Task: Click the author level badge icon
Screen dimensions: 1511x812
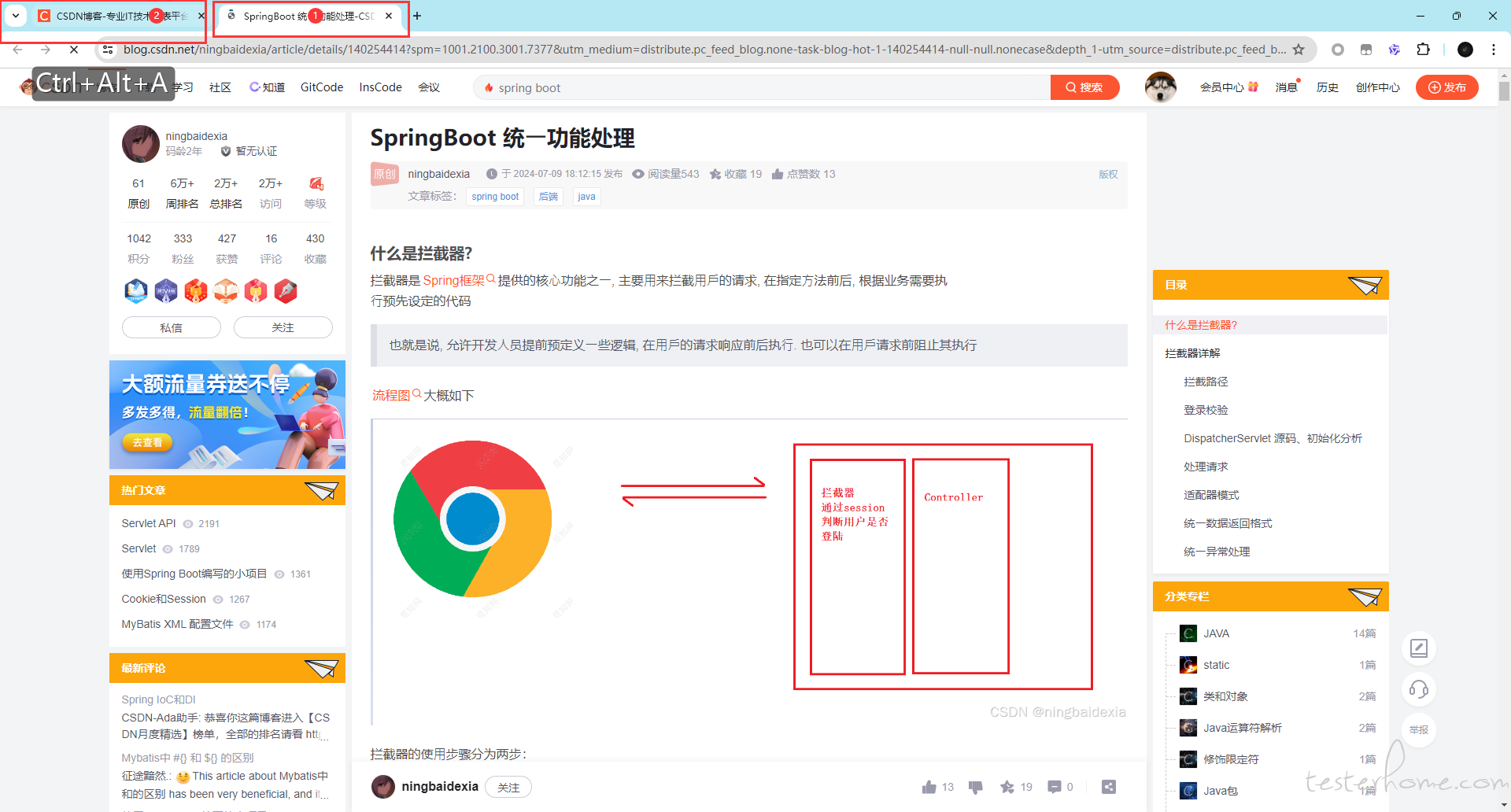Action: tap(316, 183)
